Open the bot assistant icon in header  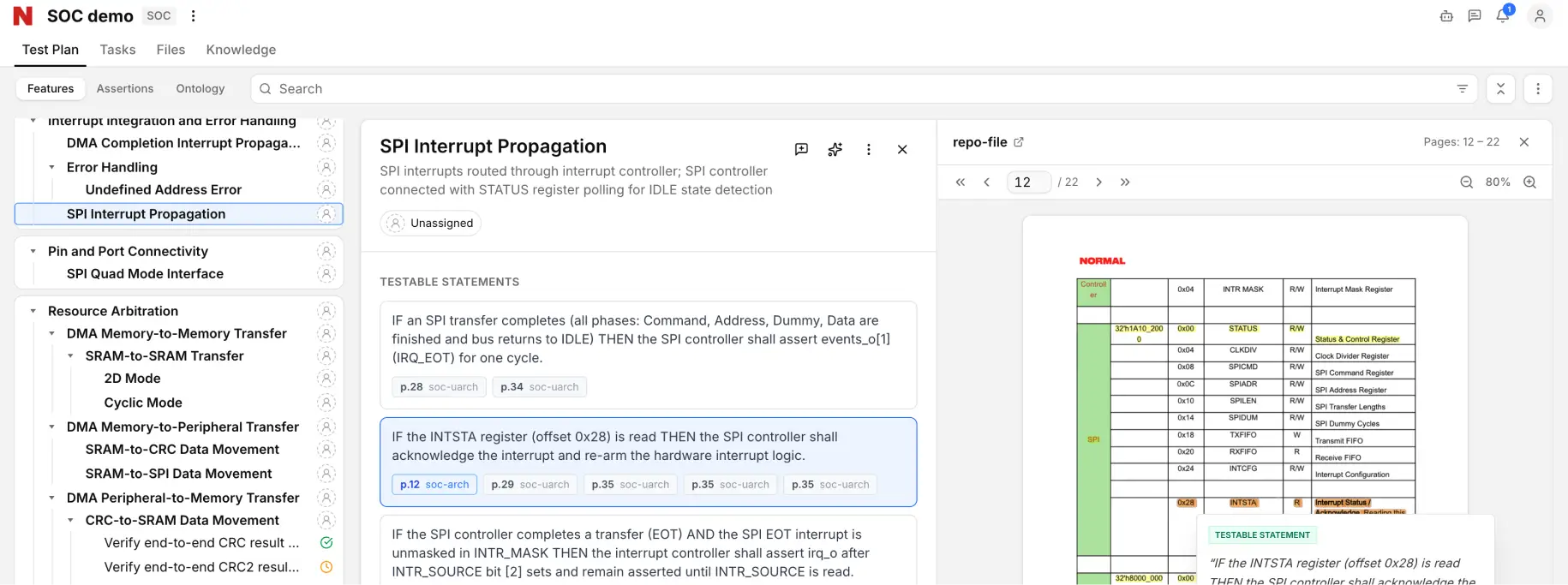[1446, 15]
